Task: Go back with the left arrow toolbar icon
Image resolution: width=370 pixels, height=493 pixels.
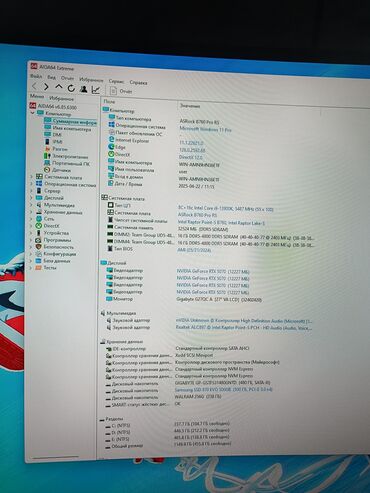Action: click(x=35, y=86)
